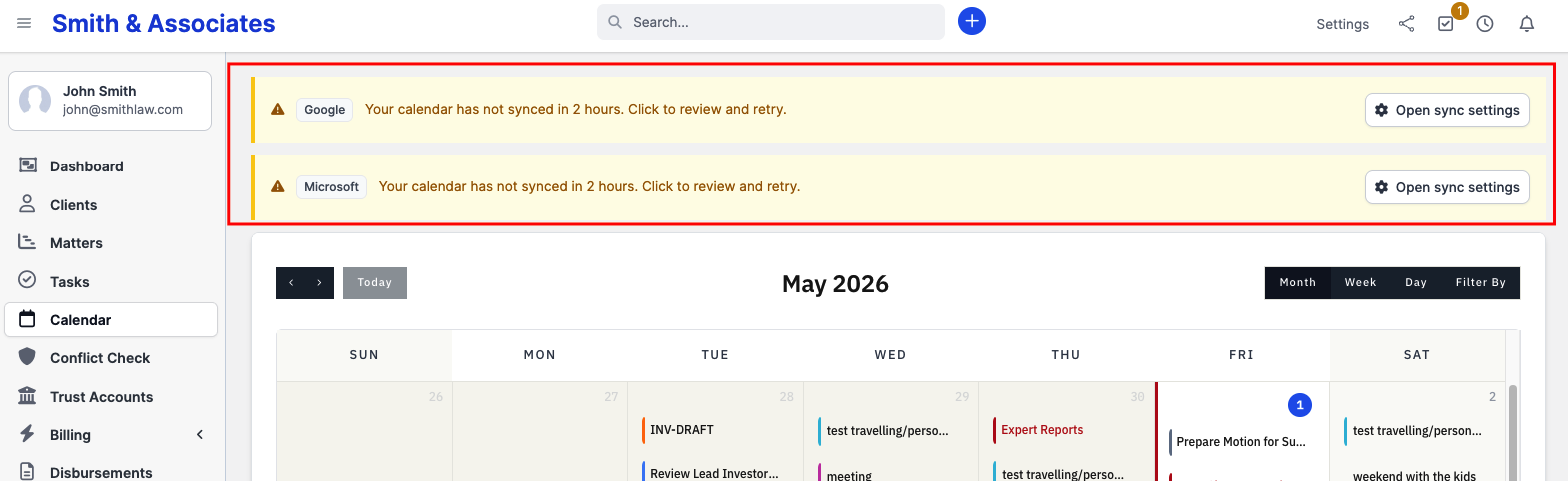Viewport: 1568px width, 481px height.
Task: Click the Clients person icon
Action: tap(28, 204)
